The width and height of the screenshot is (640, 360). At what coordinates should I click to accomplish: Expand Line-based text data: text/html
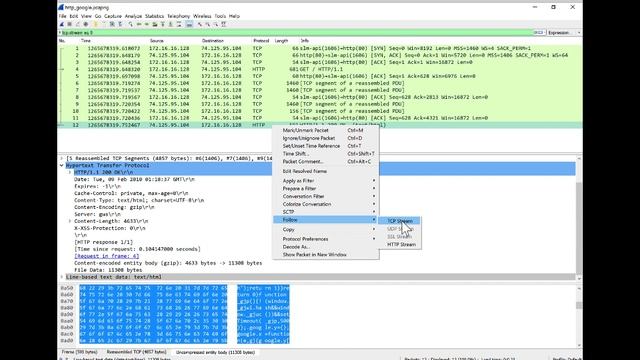point(62,277)
